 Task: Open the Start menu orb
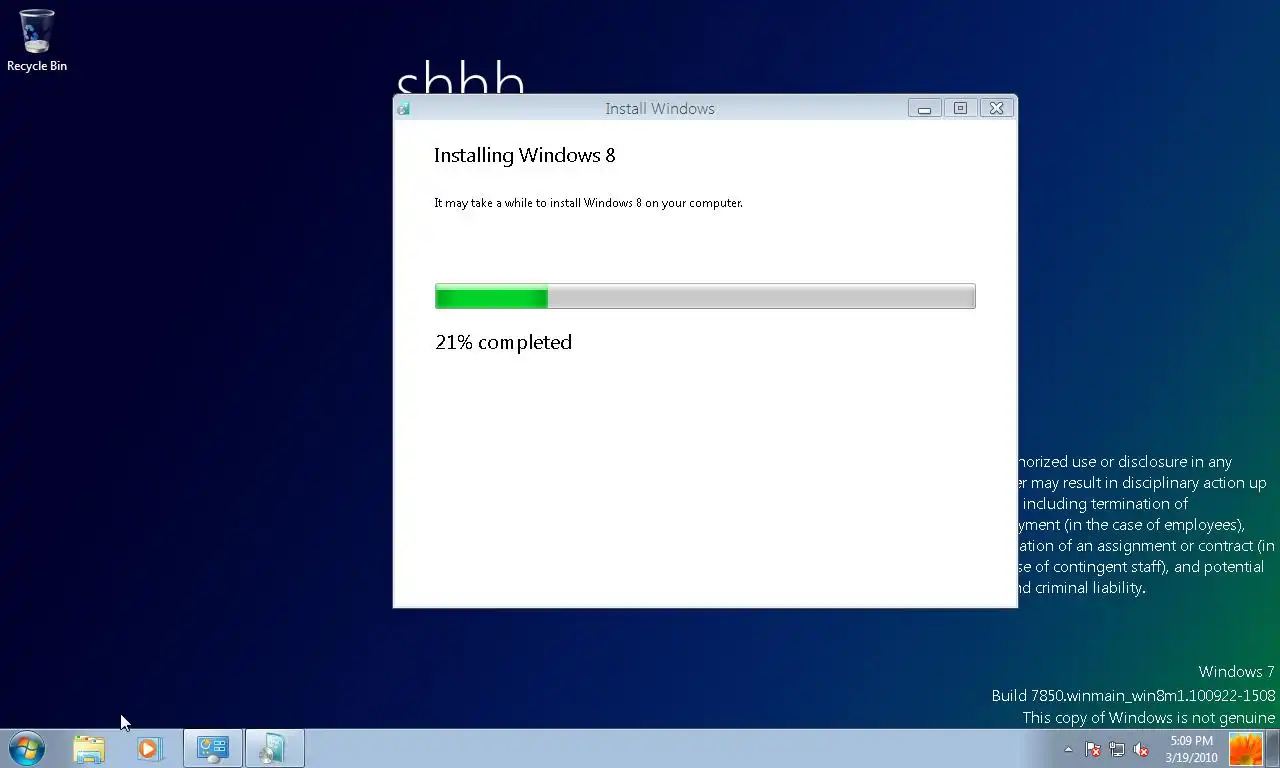pos(27,748)
